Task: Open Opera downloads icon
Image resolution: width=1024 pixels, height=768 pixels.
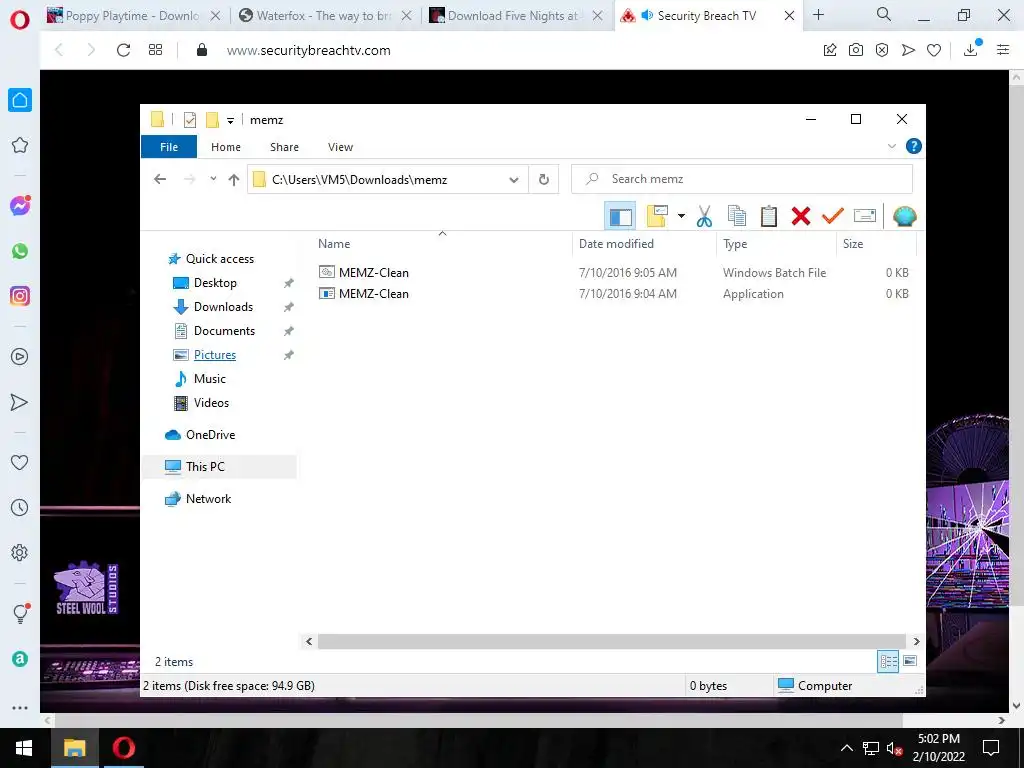Action: point(971,49)
